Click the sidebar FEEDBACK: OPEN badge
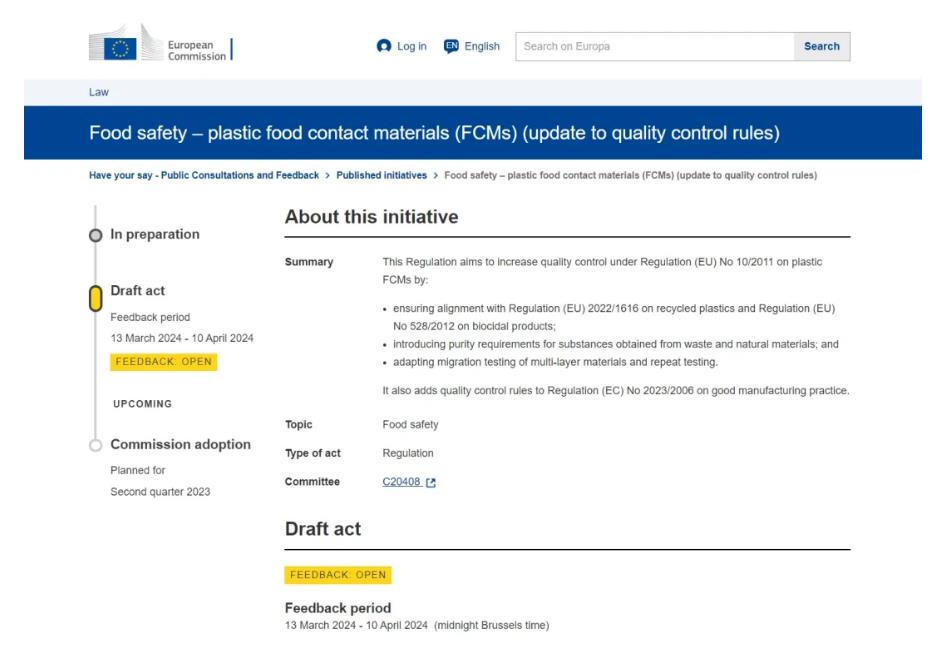This screenshot has height=647, width=950. [163, 361]
